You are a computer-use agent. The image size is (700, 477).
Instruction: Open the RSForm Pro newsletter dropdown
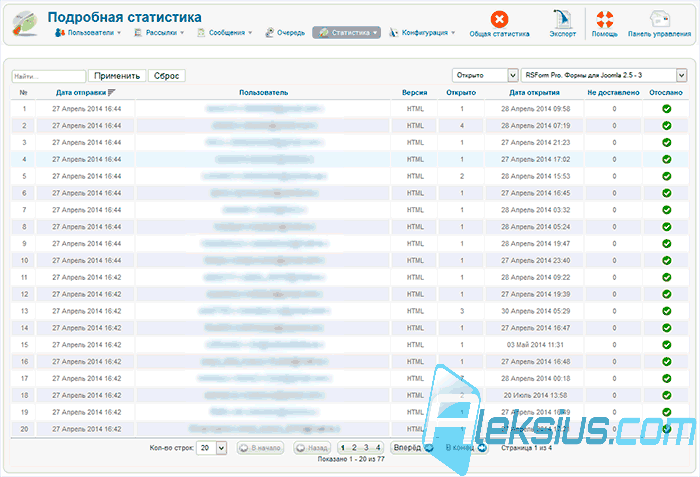(x=604, y=75)
